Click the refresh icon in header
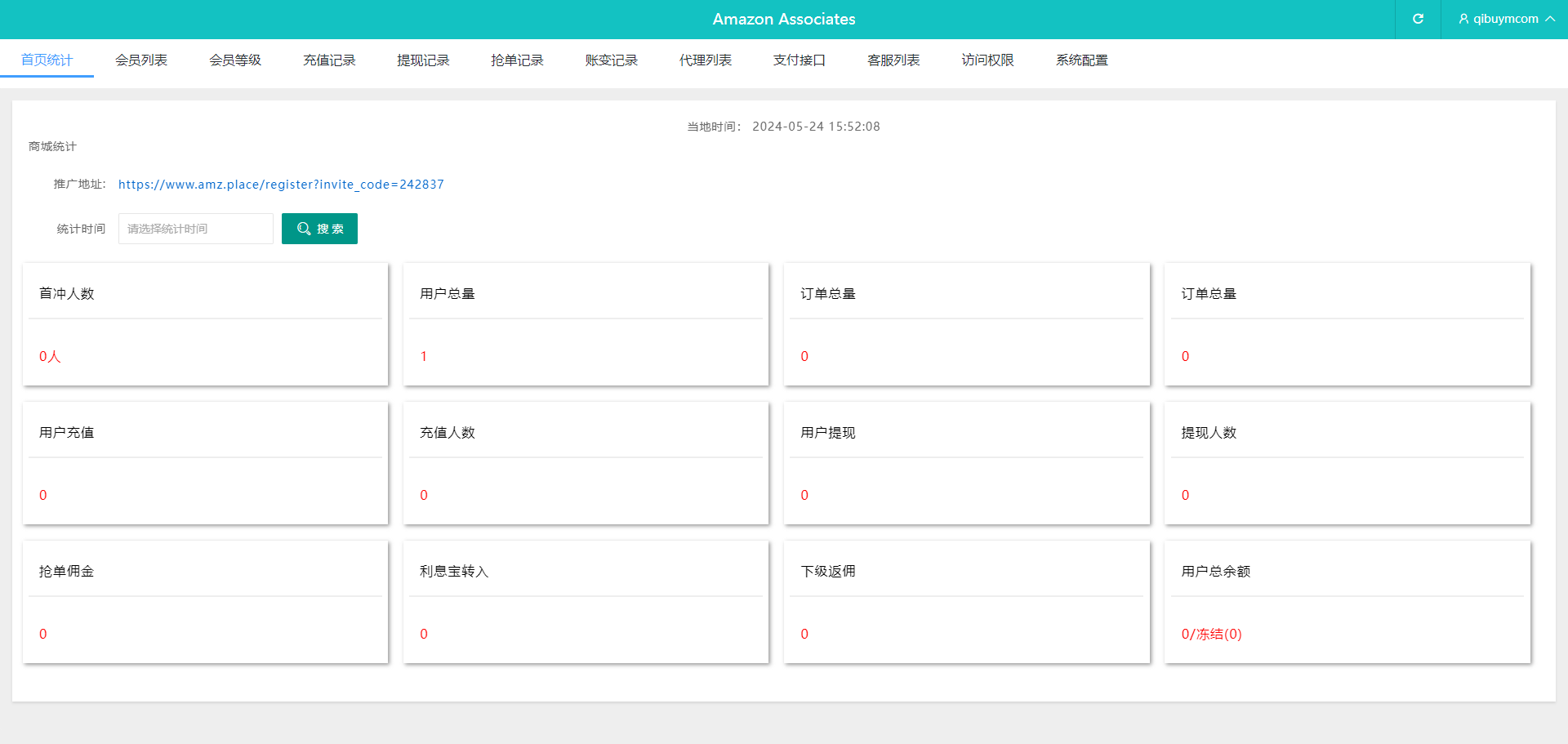Image resolution: width=1568 pixels, height=744 pixels. coord(1418,19)
